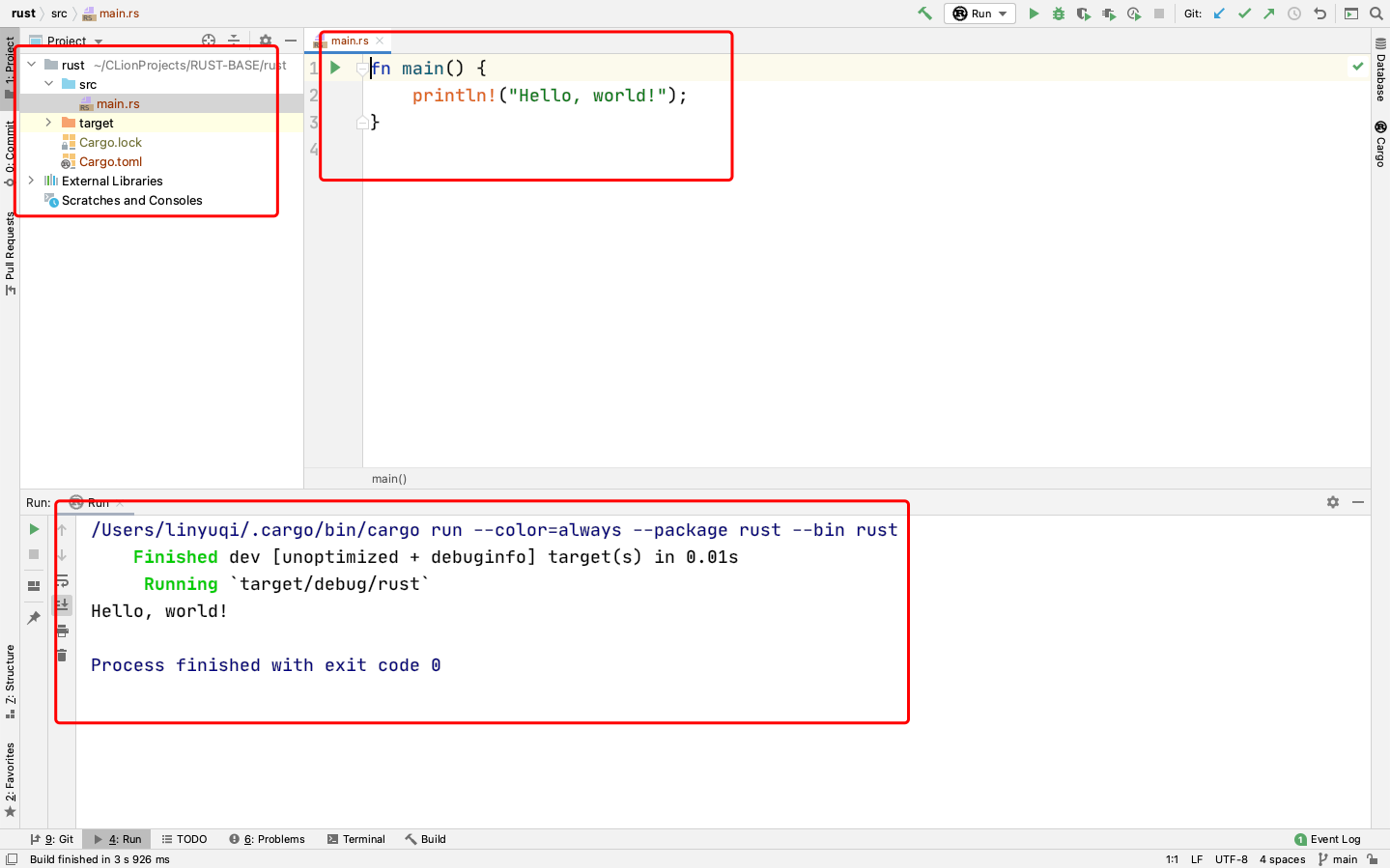The height and width of the screenshot is (868, 1390).
Task: Click the green Run button in top toolbar
Action: tap(1034, 14)
